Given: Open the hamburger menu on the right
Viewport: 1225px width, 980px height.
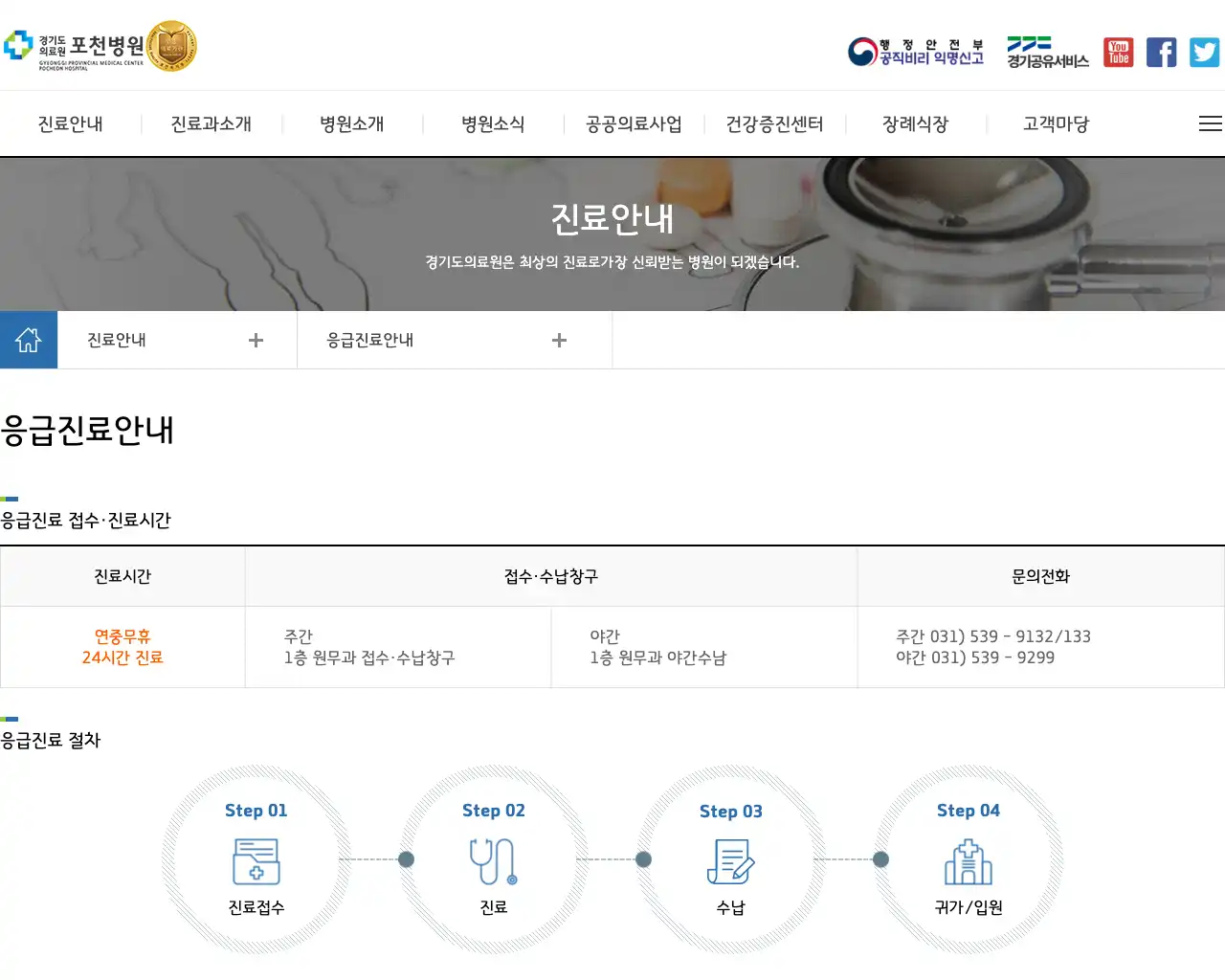Looking at the screenshot, I should click(1210, 123).
